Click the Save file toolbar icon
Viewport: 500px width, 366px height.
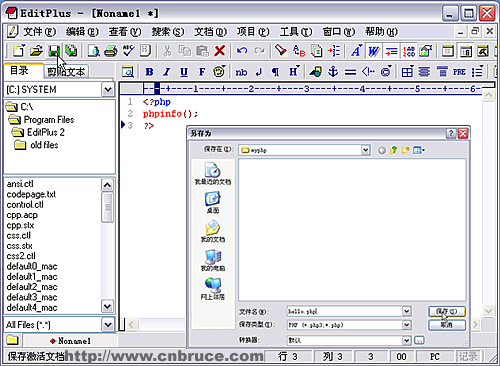coord(54,51)
